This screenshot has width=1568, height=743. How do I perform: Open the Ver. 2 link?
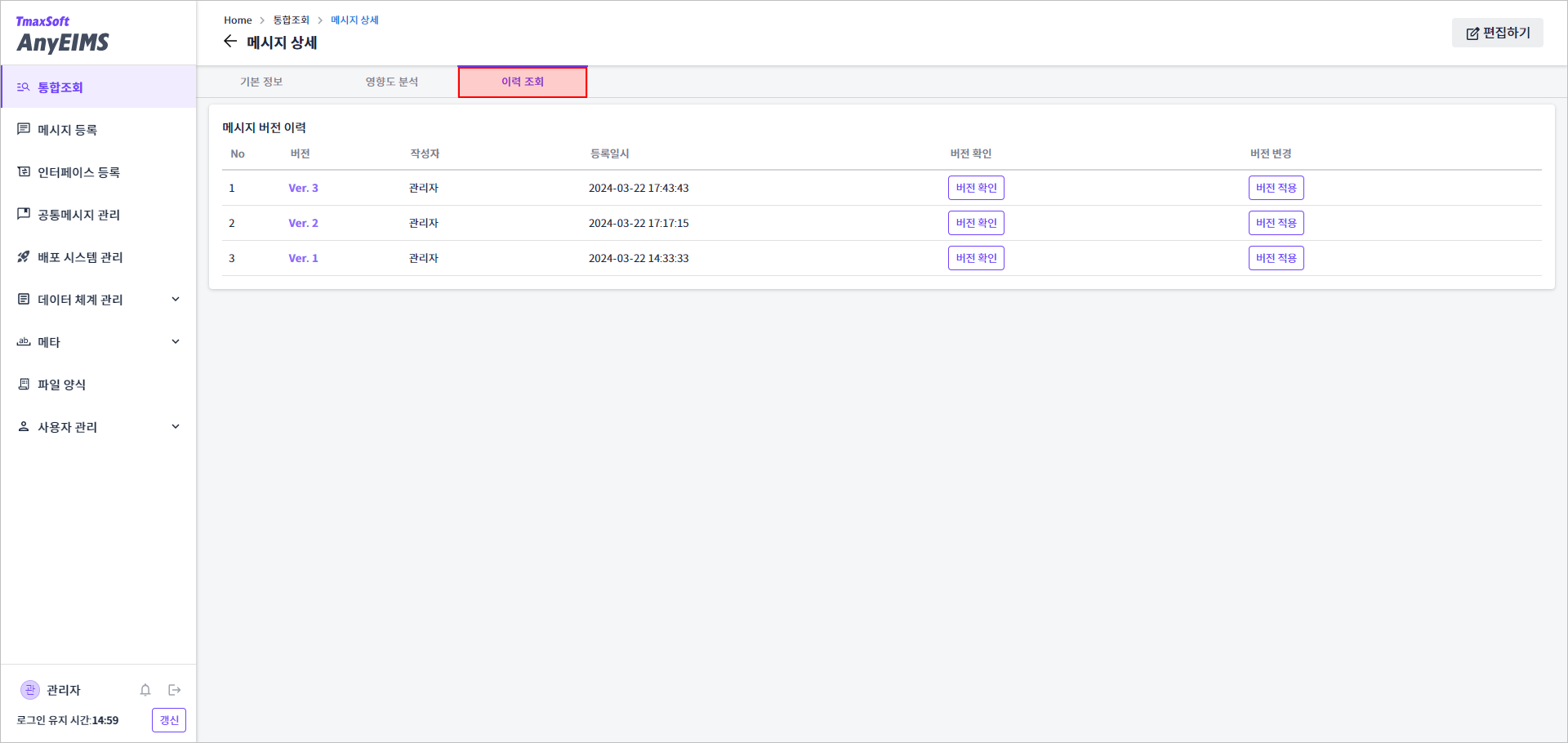pyautogui.click(x=303, y=223)
